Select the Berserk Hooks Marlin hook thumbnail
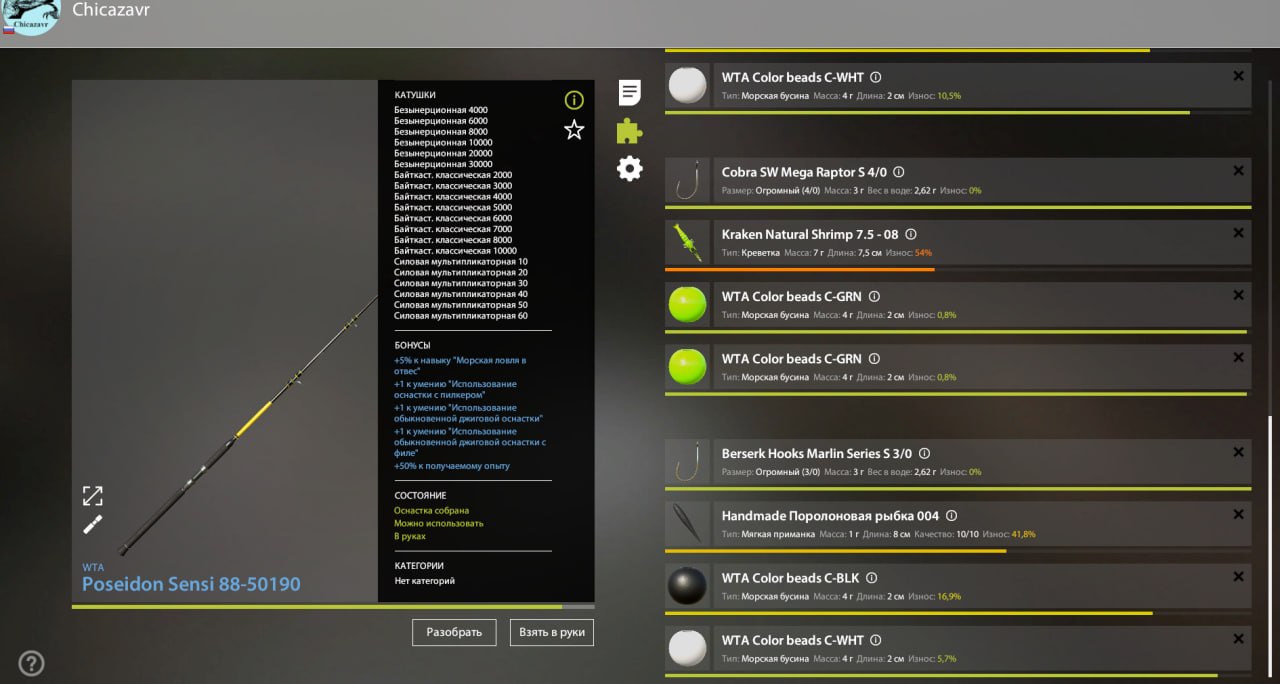Viewport: 1280px width, 684px height. (x=687, y=462)
